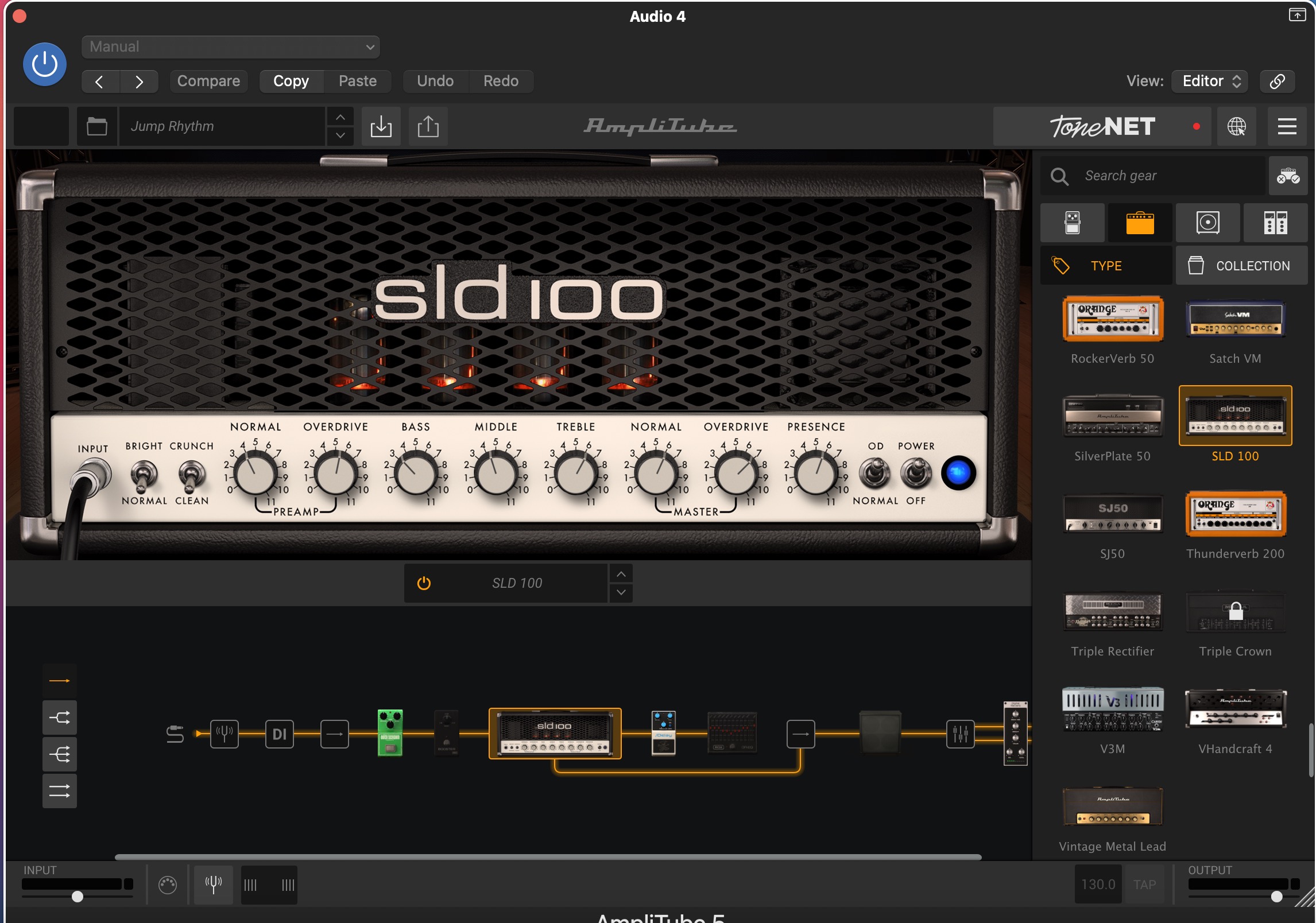This screenshot has width=1316, height=923.
Task: Click the Redo button
Action: tap(501, 81)
